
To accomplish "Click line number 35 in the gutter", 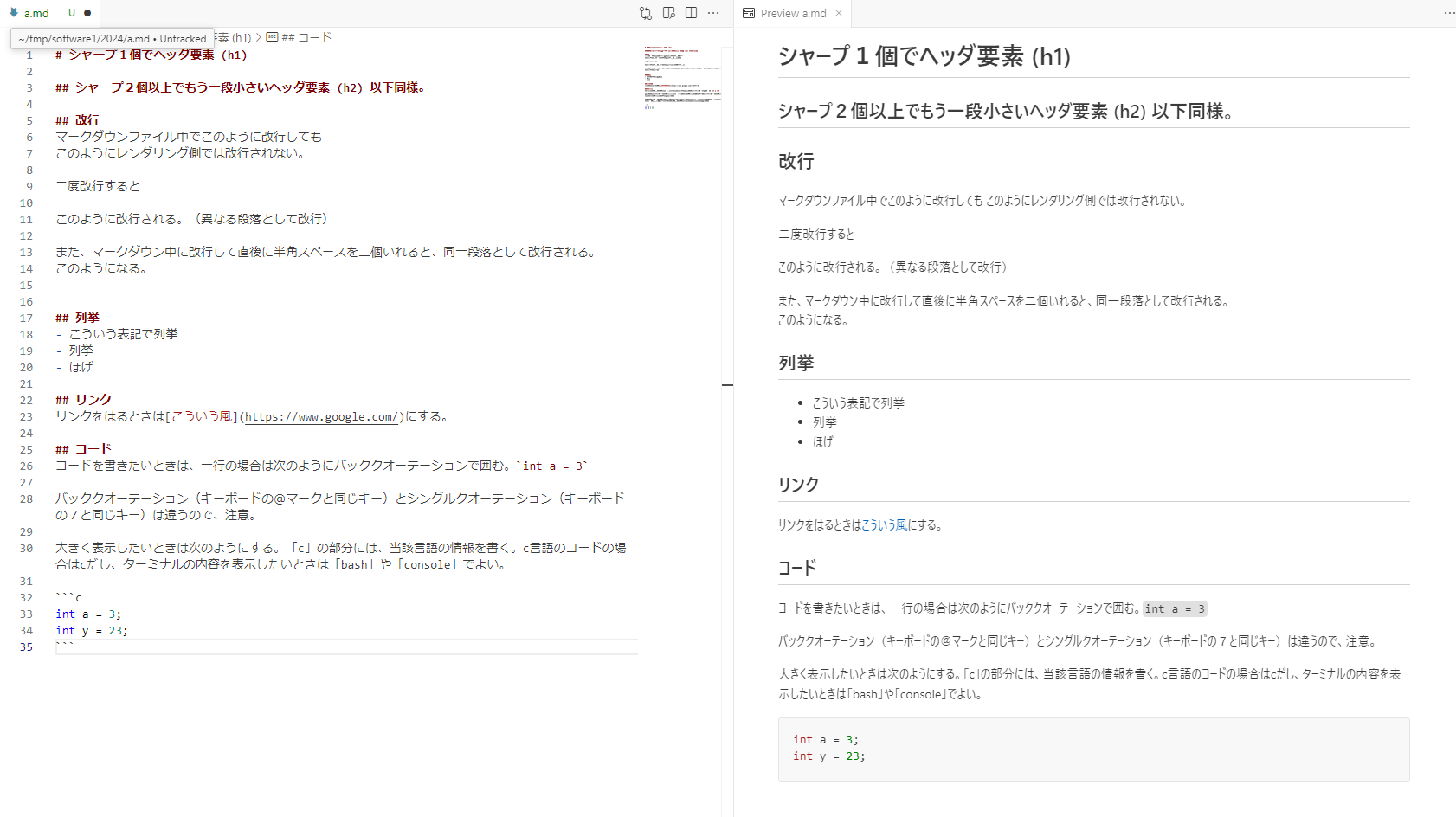I will 27,647.
